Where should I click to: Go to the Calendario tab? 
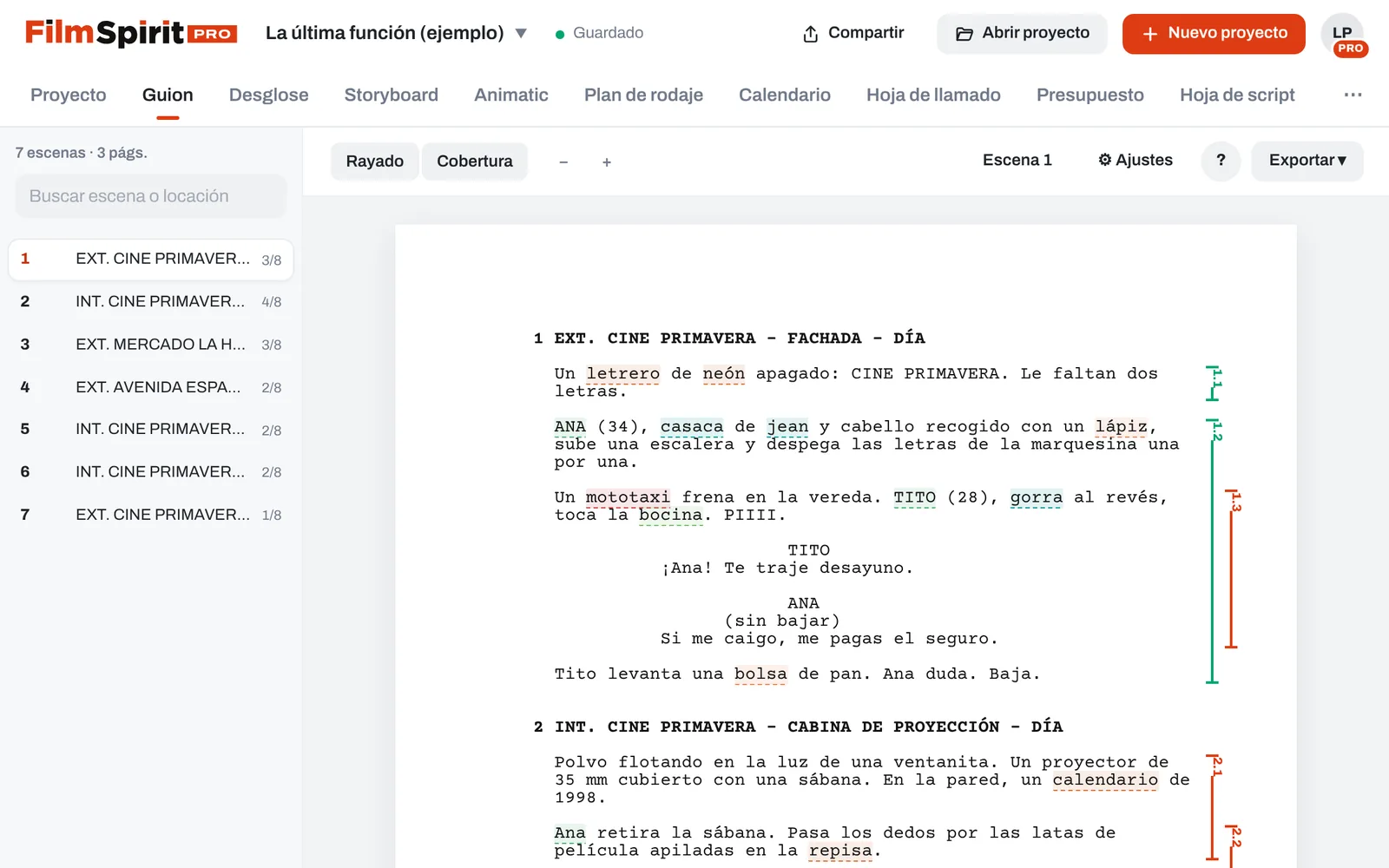[x=785, y=95]
